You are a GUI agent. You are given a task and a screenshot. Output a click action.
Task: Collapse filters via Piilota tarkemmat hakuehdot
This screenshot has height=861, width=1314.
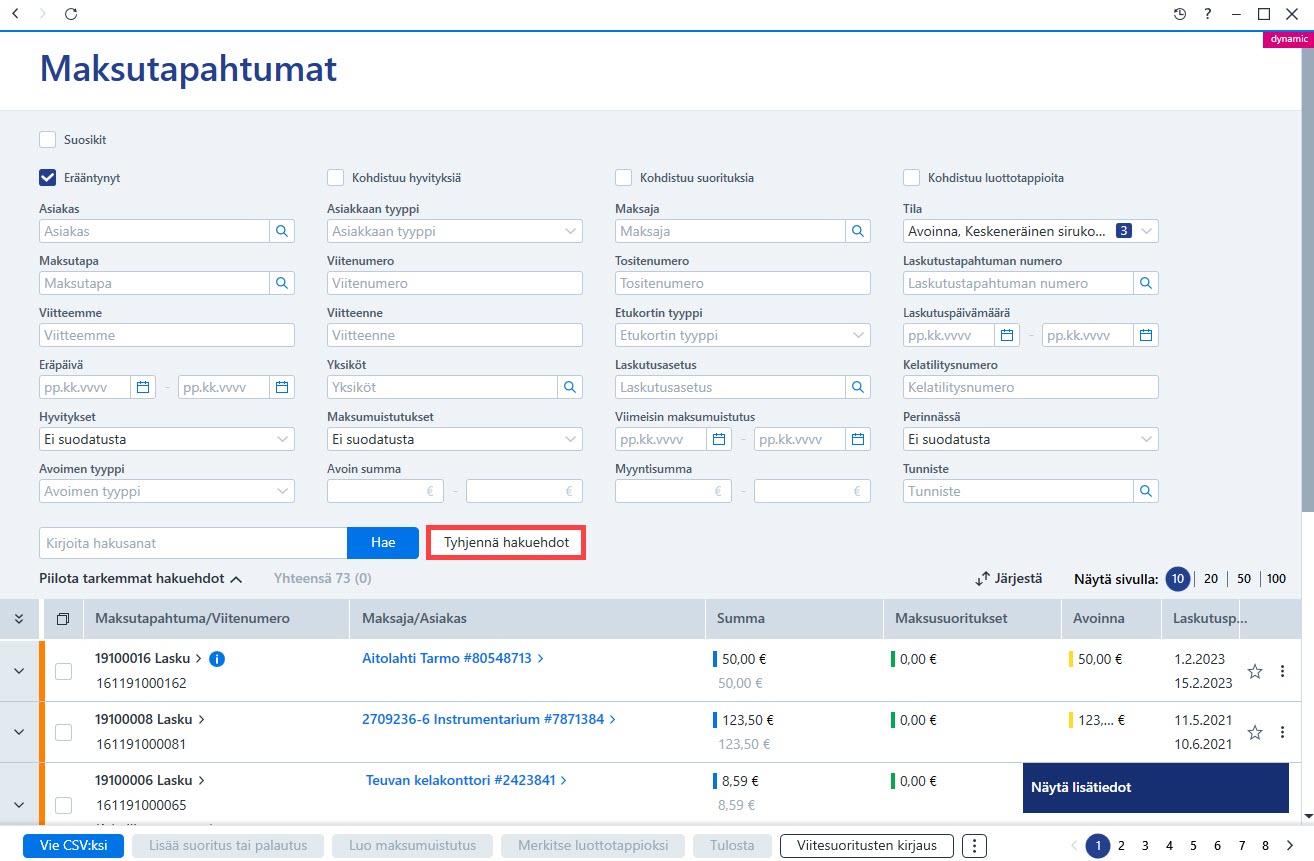coord(141,578)
